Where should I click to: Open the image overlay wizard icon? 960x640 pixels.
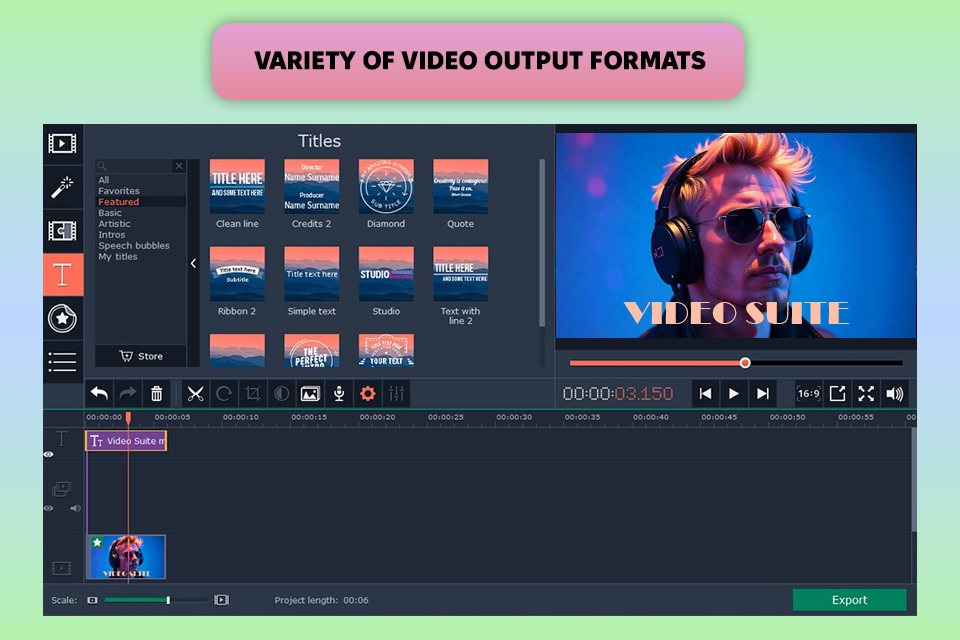310,394
